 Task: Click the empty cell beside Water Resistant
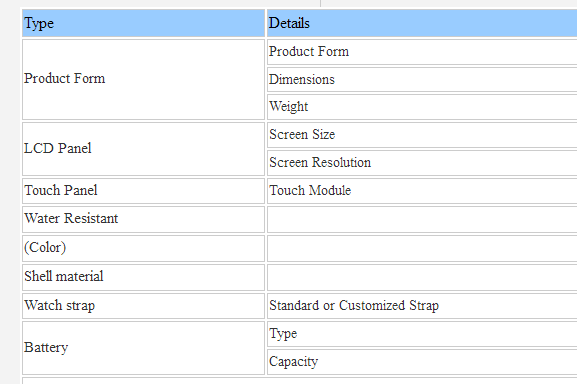pyautogui.click(x=422, y=219)
